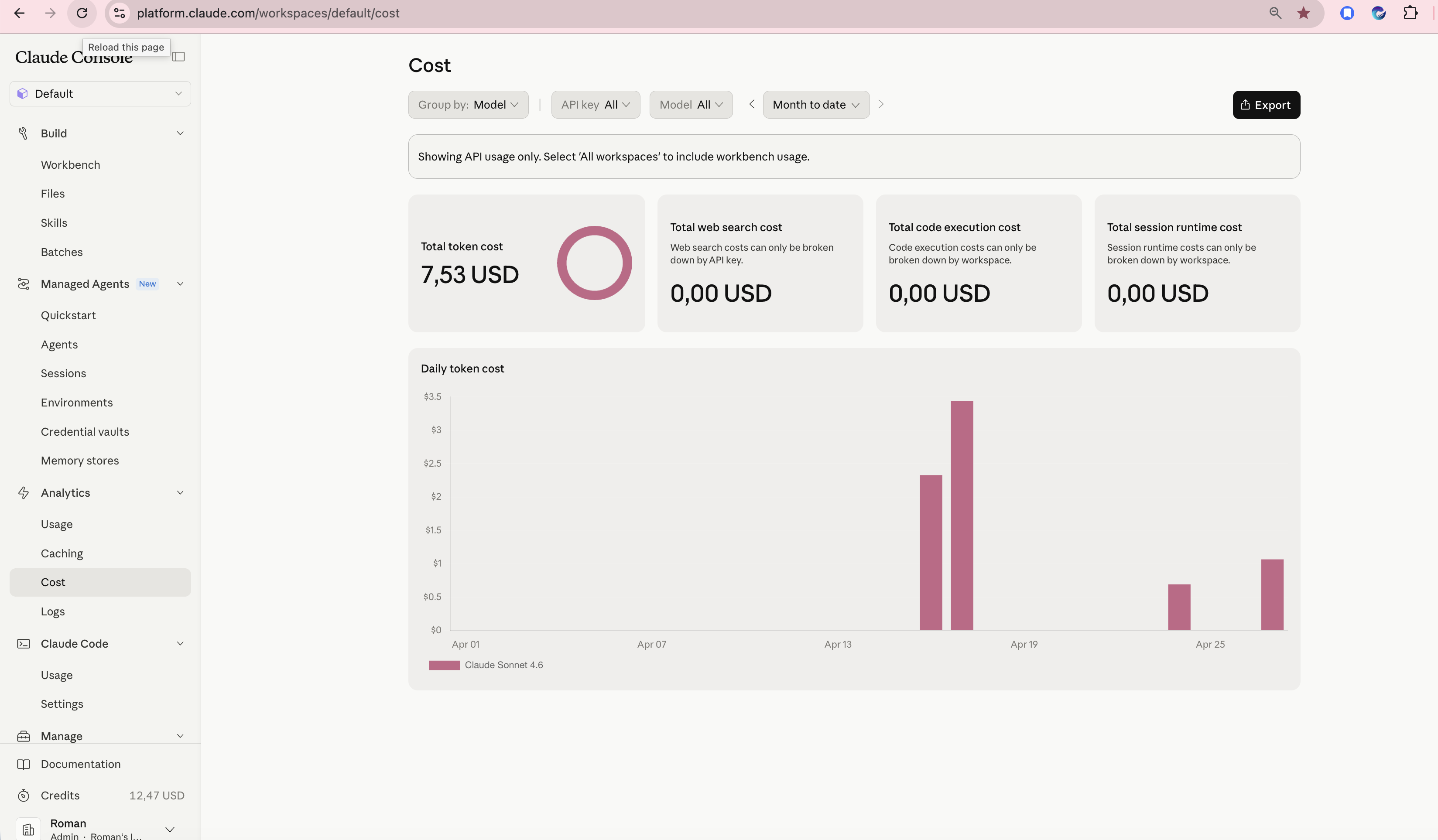Open the browser Extensions puzzle icon
This screenshot has width=1438, height=840.
(x=1410, y=13)
